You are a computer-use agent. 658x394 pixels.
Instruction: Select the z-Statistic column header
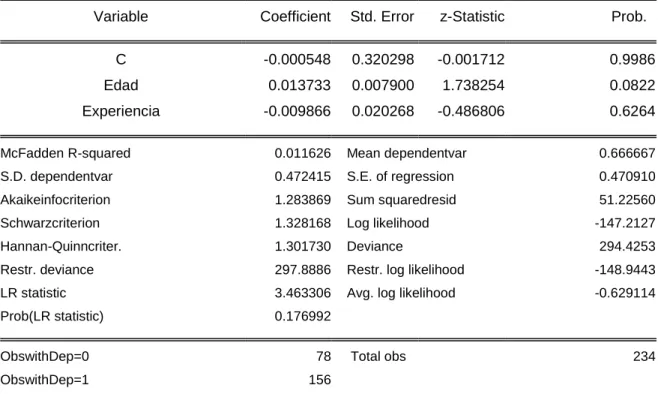tap(472, 16)
